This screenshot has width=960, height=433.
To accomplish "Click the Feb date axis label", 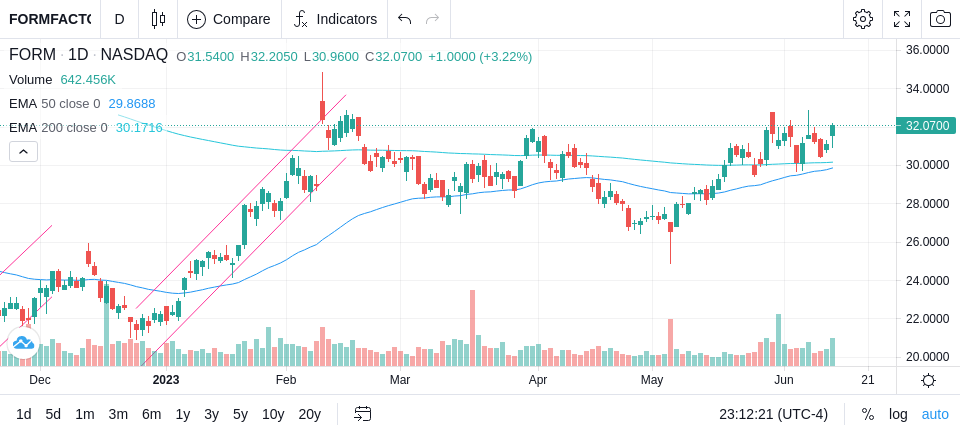I will 286,380.
